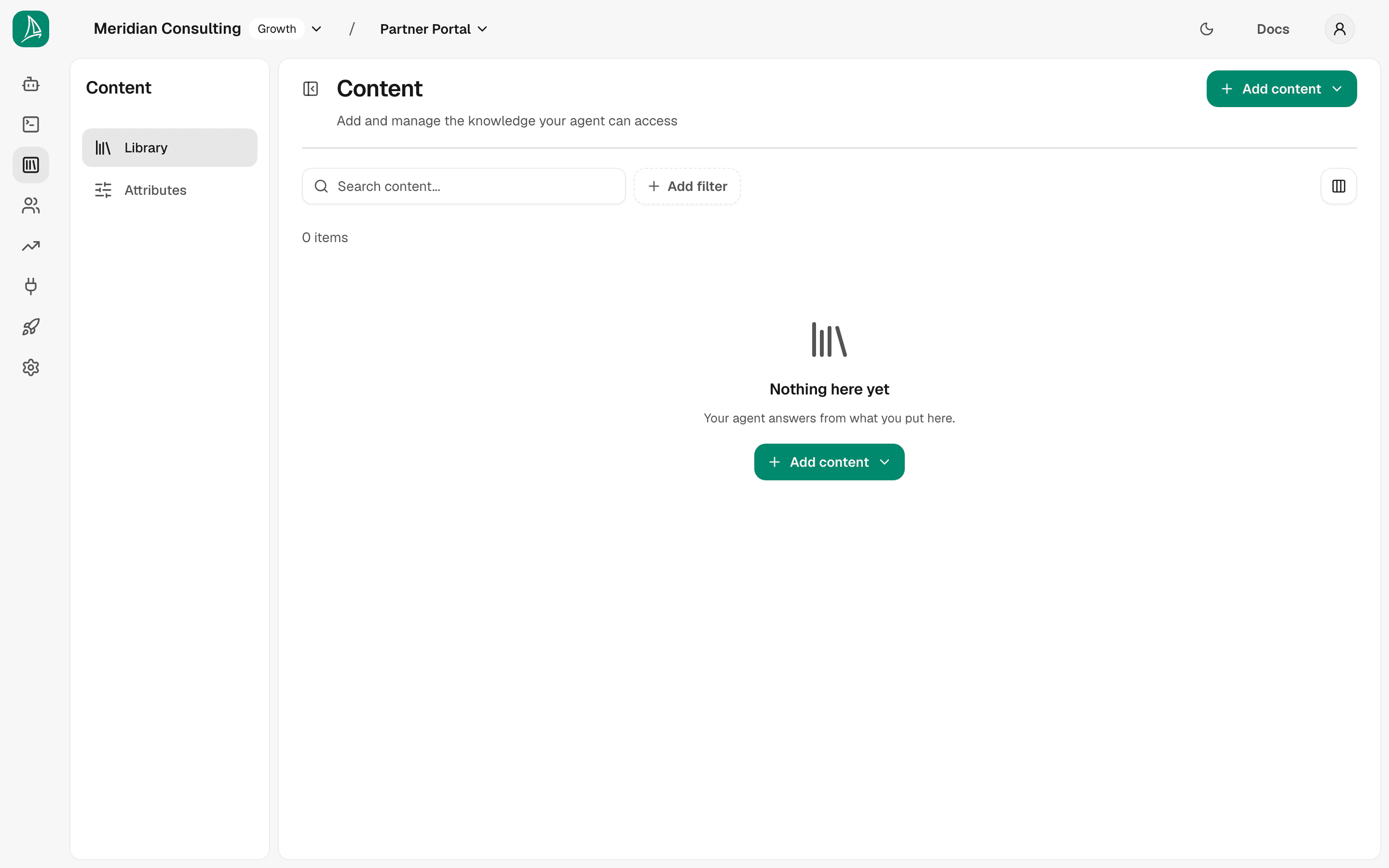Viewport: 1389px width, 868px height.
Task: Click the Growth plan badge
Action: (277, 29)
